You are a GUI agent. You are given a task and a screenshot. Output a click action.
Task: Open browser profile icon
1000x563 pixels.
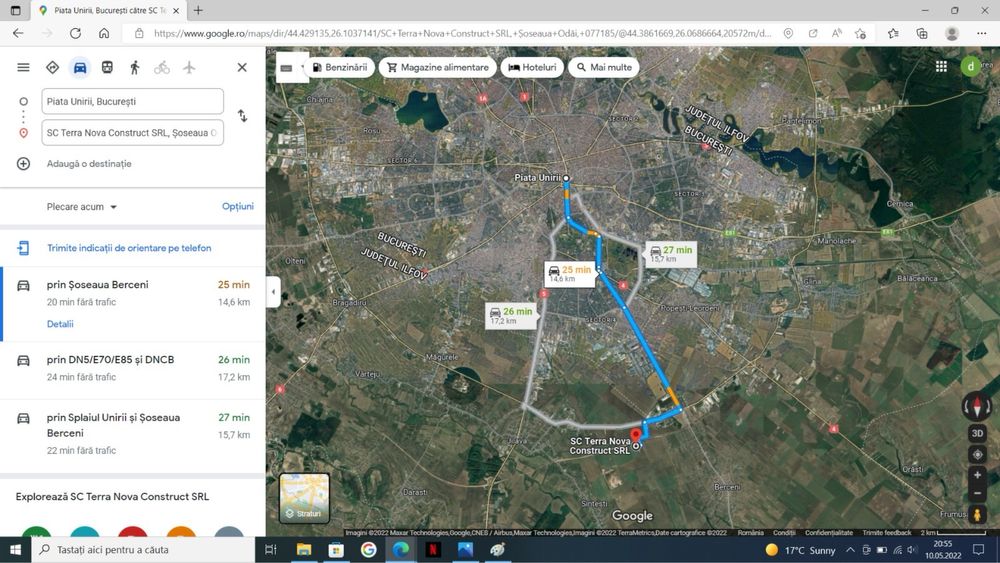[x=952, y=33]
